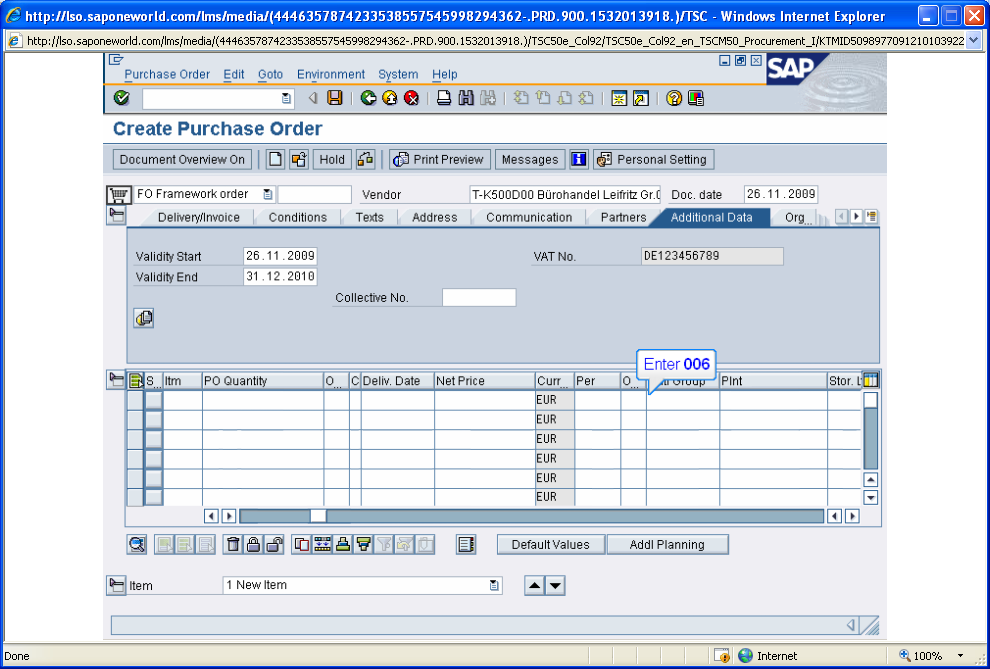
Task: Click the Customize Local Layout icon
Action: pos(696,98)
